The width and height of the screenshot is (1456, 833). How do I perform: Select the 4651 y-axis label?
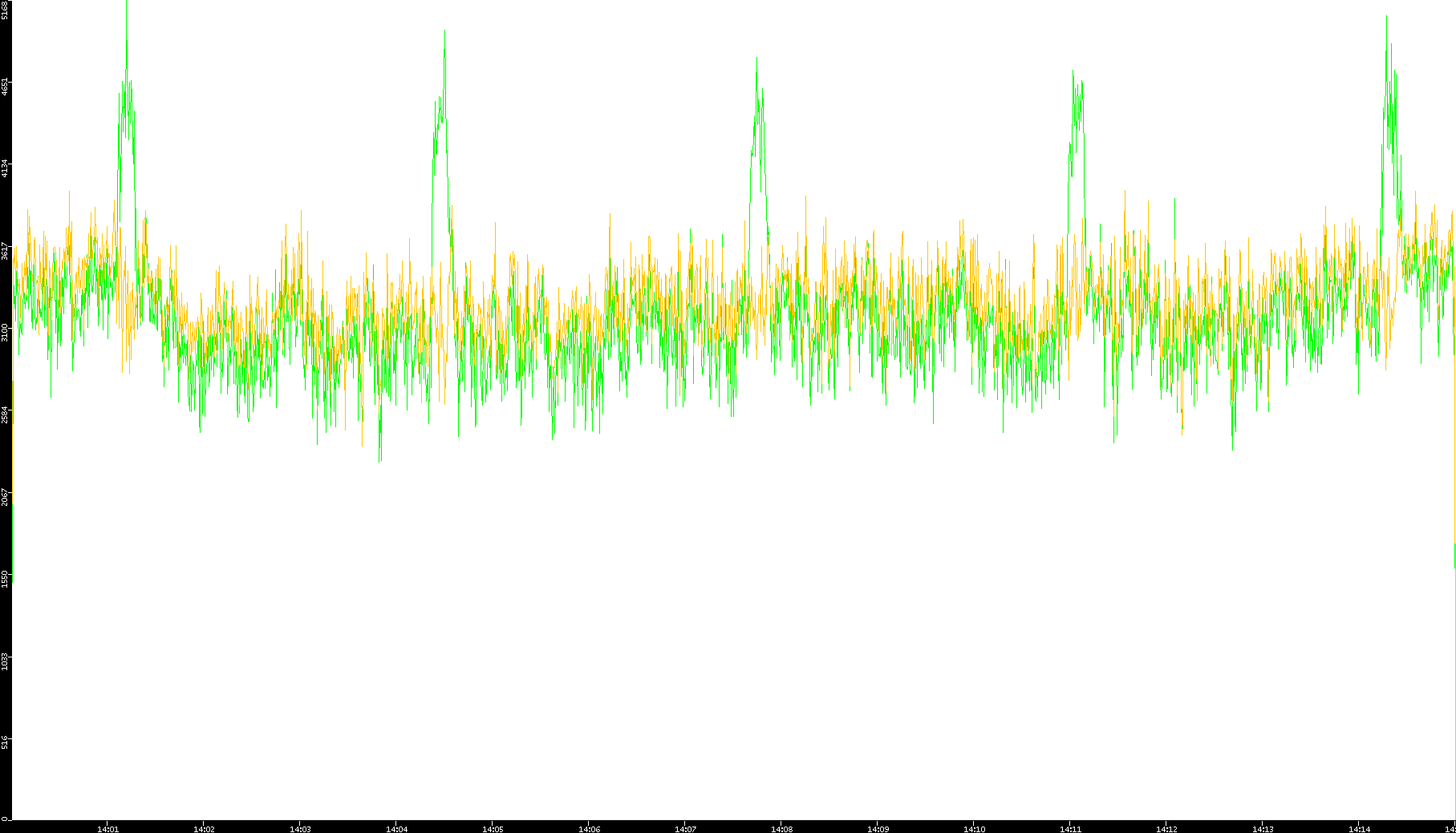(5, 87)
